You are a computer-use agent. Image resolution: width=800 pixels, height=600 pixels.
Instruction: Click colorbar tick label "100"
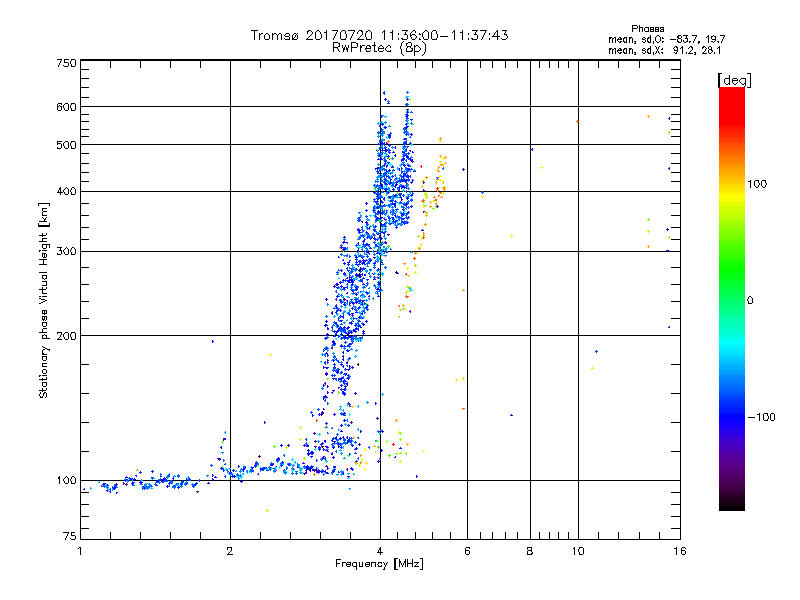point(757,184)
